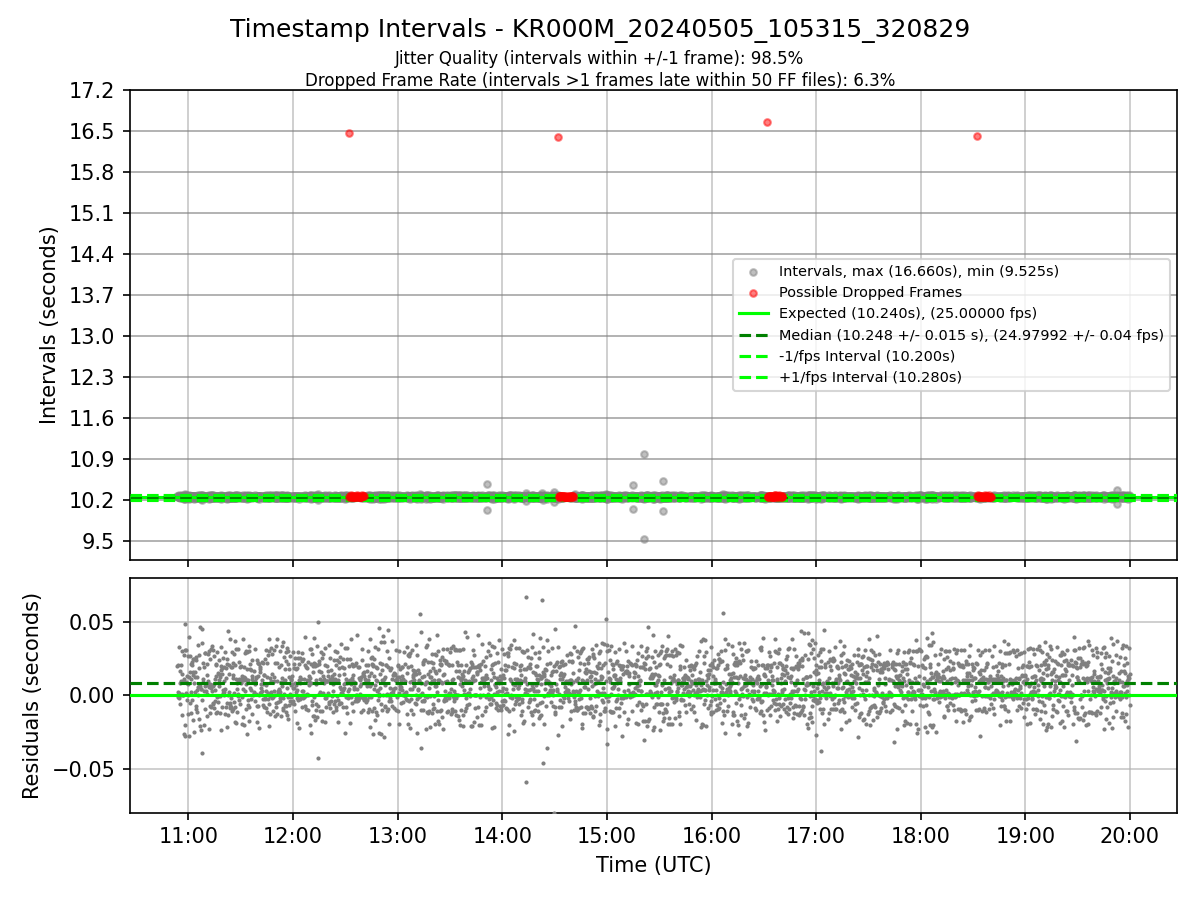Click the gray outlier point at 10.9s near 15:20
This screenshot has height=900, width=1200.
point(644,454)
